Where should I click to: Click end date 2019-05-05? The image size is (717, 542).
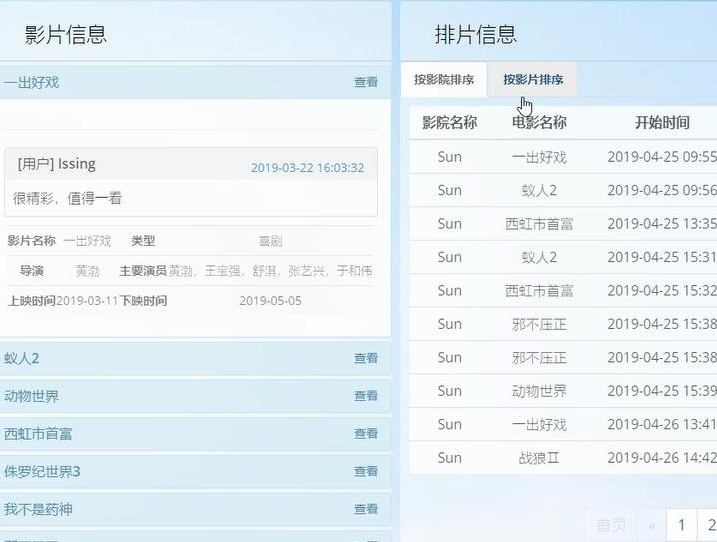(x=270, y=301)
